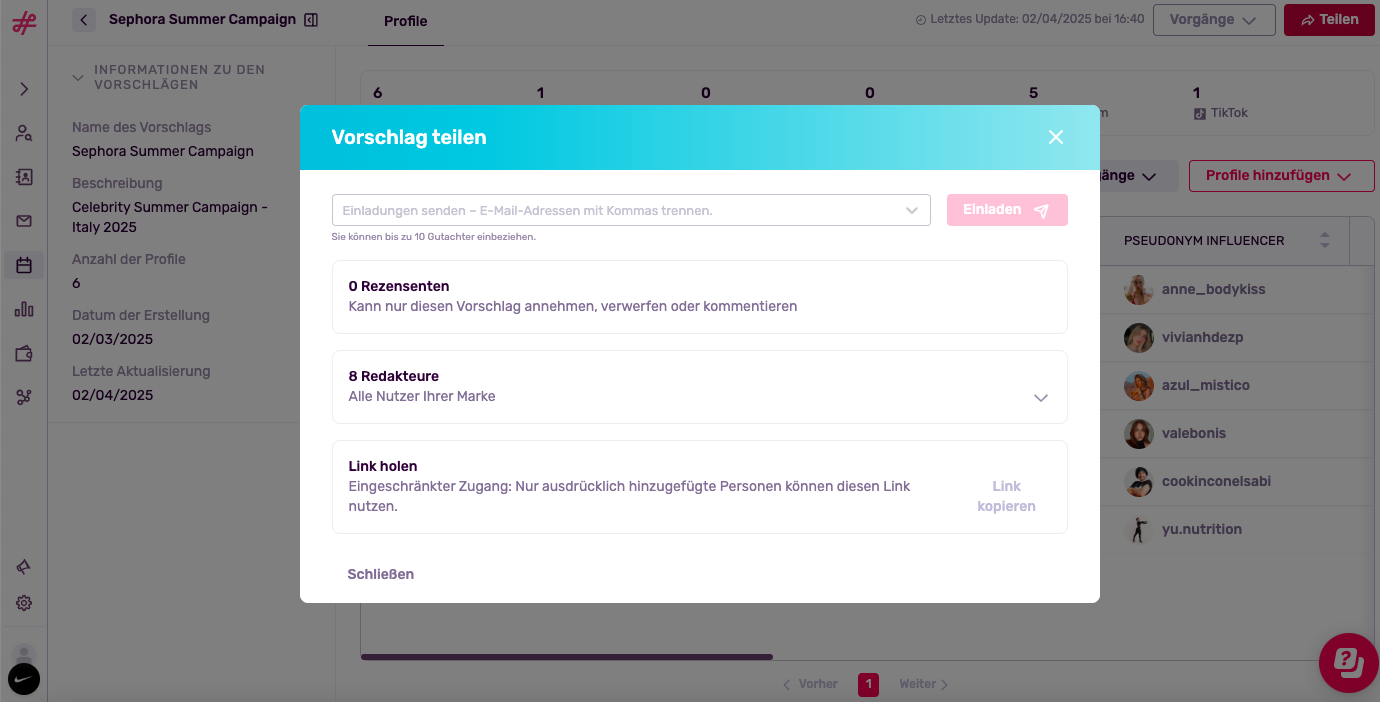Click cookinconelsabi profile avatar
Image resolution: width=1380 pixels, height=702 pixels.
coord(1139,482)
